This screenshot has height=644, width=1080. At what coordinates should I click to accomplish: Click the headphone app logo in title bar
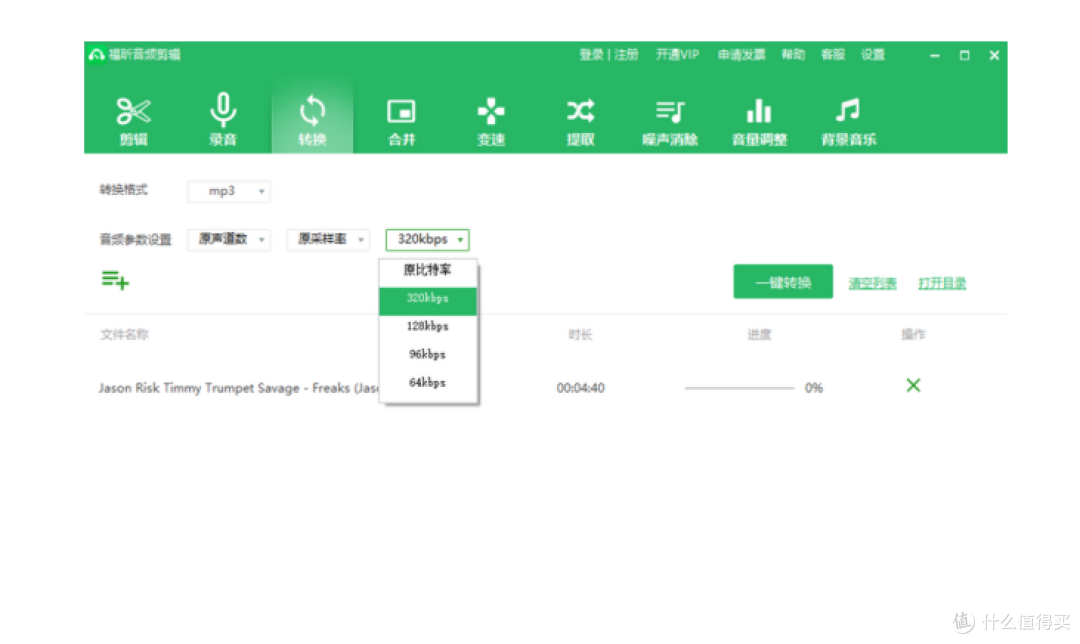pos(96,54)
